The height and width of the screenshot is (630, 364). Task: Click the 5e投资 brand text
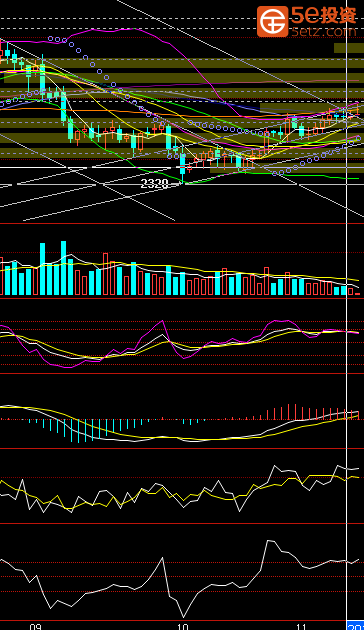324,15
